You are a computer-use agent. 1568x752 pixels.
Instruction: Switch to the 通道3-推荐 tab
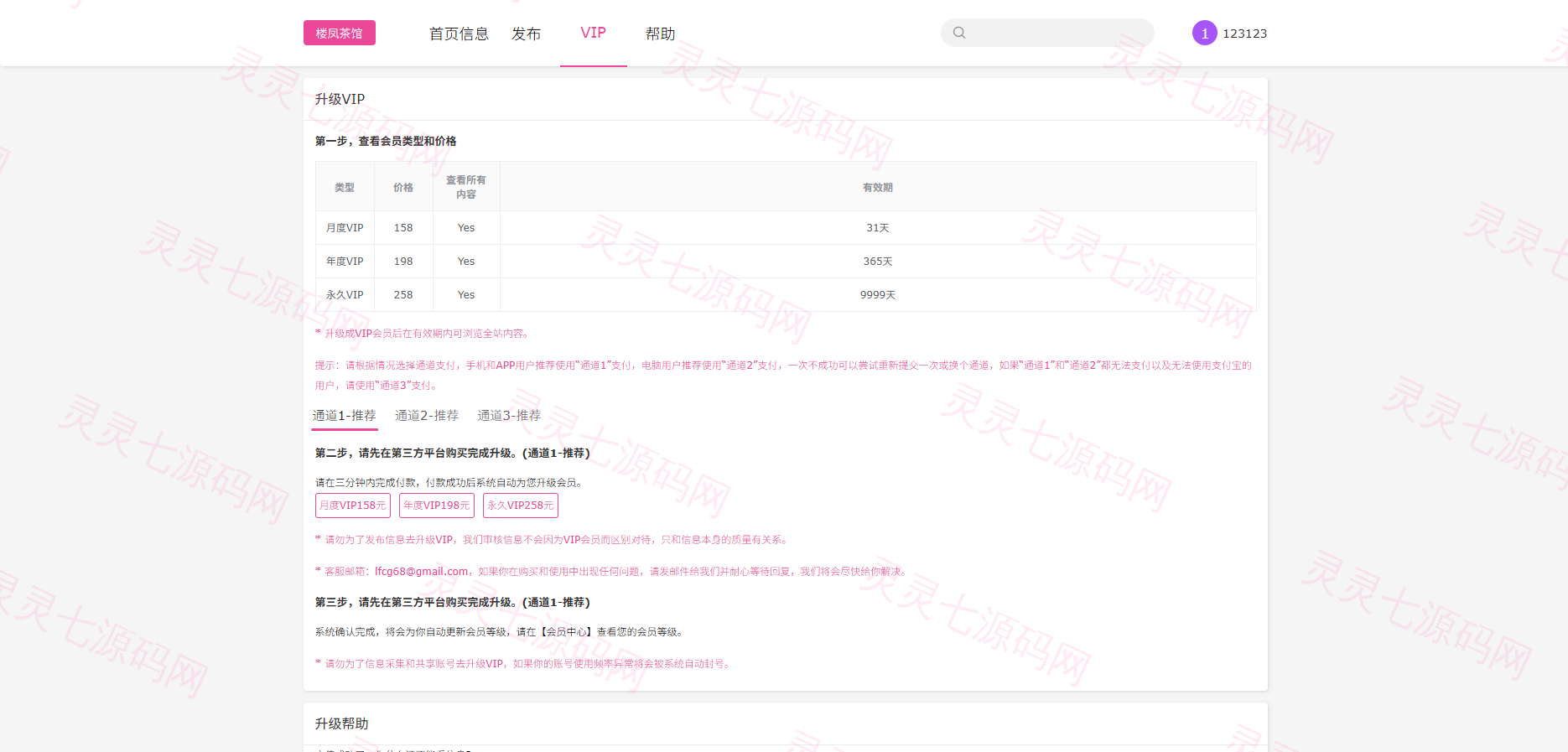[x=509, y=416]
